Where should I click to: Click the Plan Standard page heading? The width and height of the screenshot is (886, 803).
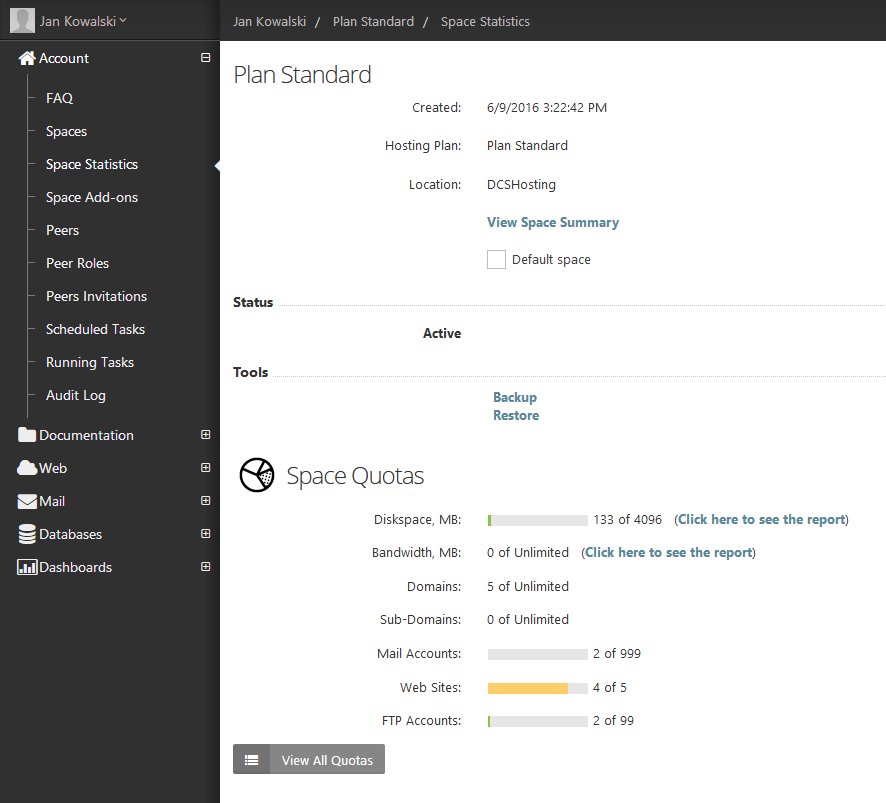click(302, 75)
